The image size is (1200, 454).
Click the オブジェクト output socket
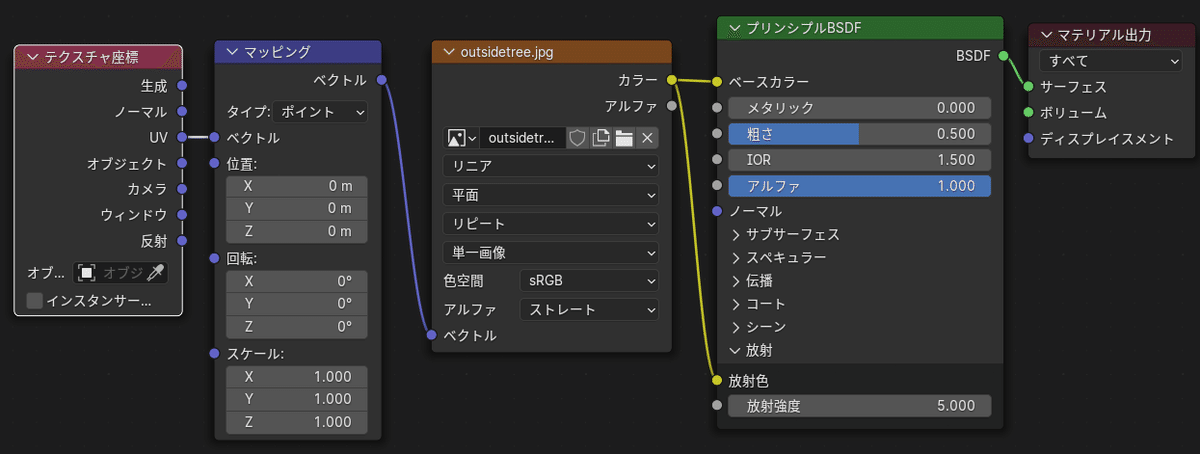pyautogui.click(x=182, y=163)
